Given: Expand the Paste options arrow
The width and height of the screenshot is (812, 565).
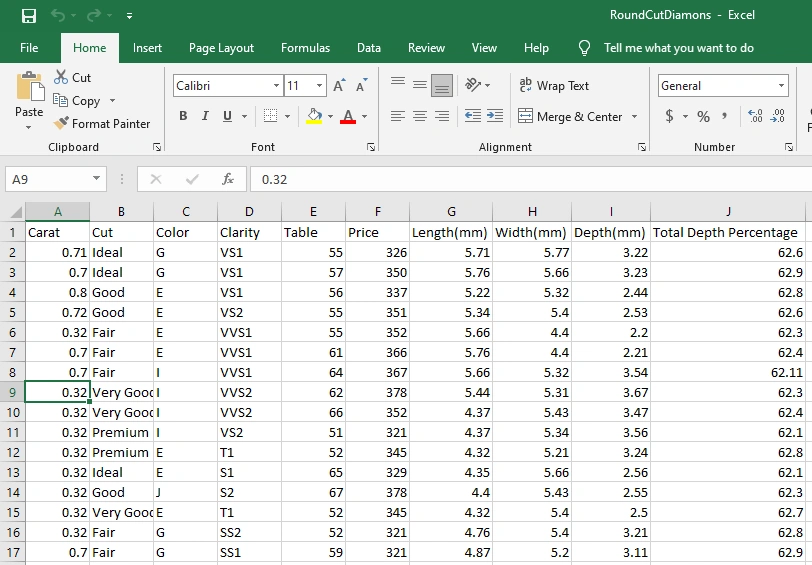Looking at the screenshot, I should (x=28, y=127).
